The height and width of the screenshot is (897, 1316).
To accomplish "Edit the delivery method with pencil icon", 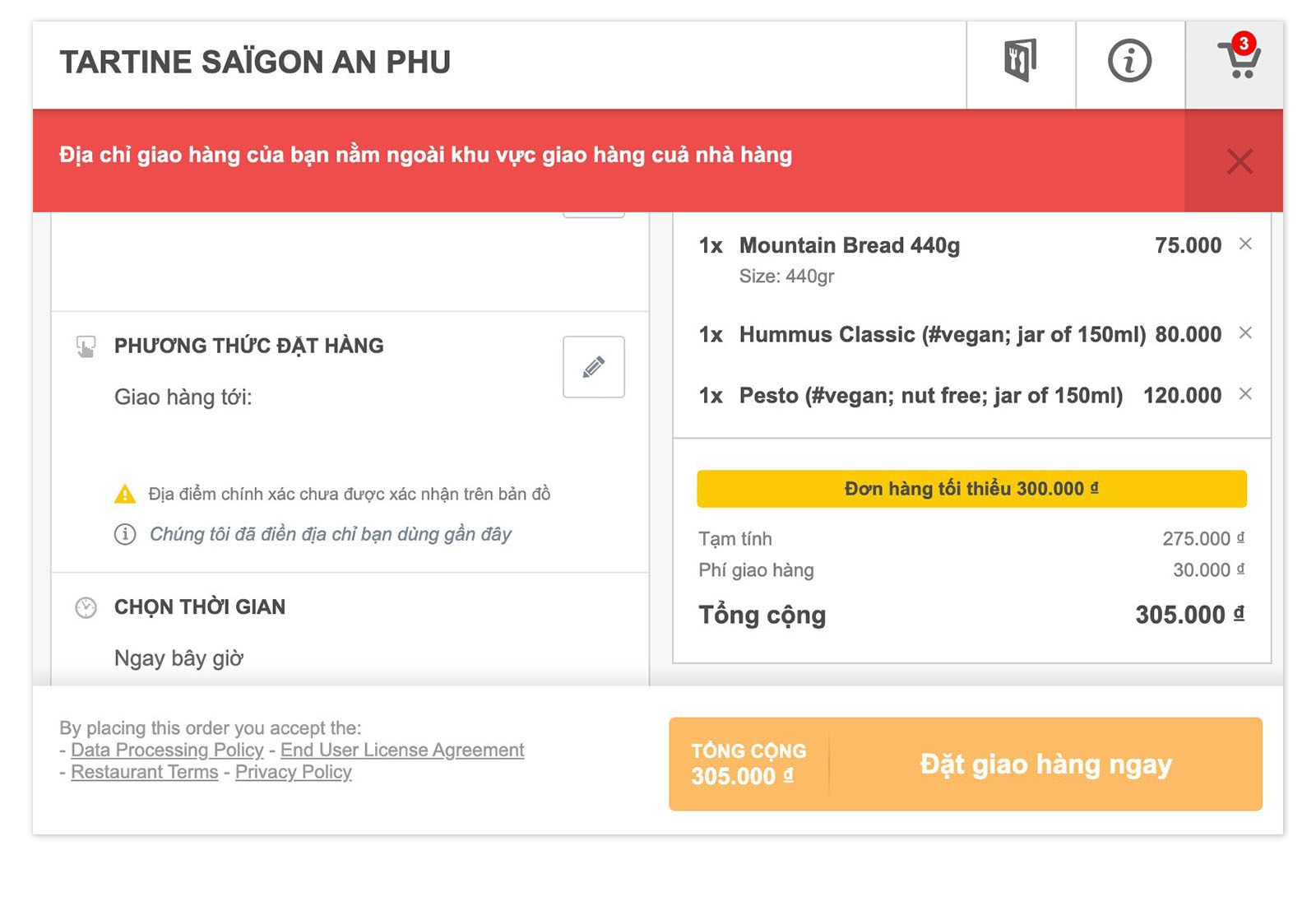I will point(593,367).
